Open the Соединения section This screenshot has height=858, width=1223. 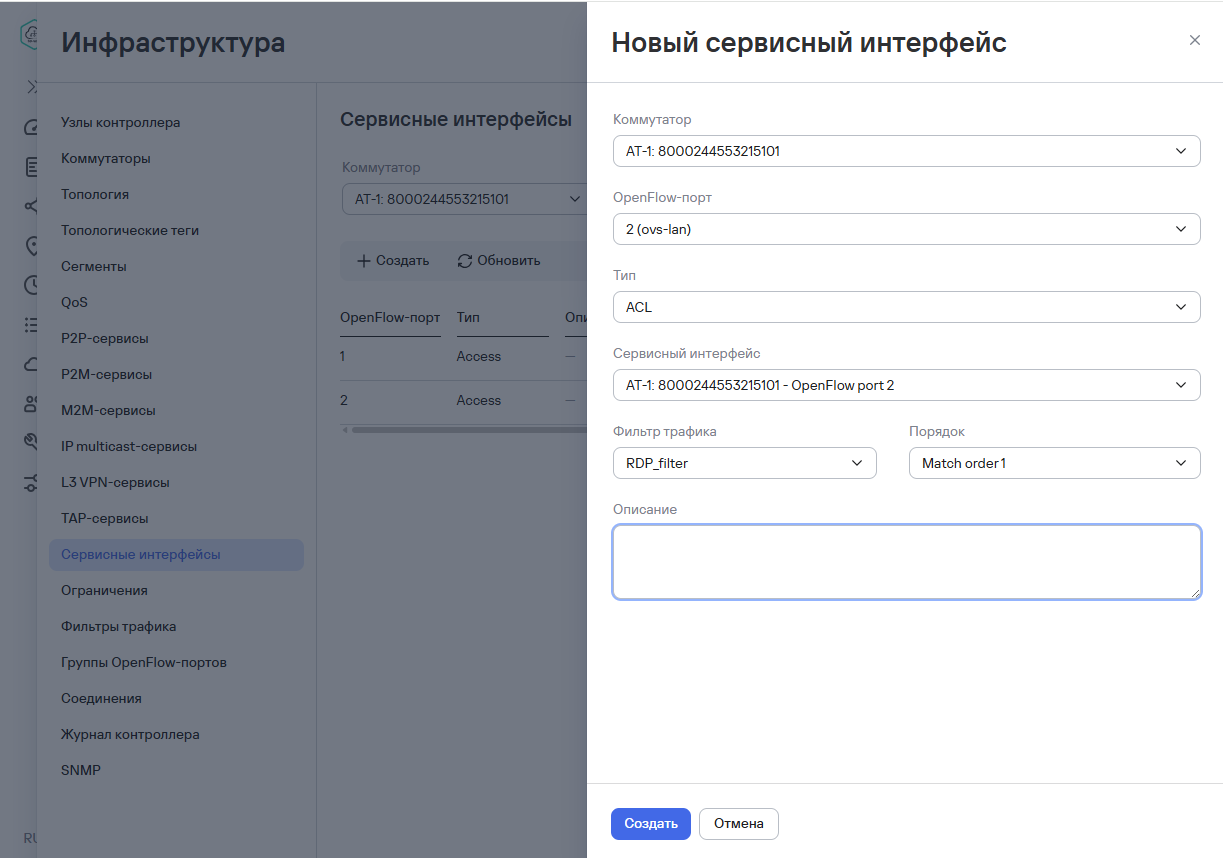101,699
